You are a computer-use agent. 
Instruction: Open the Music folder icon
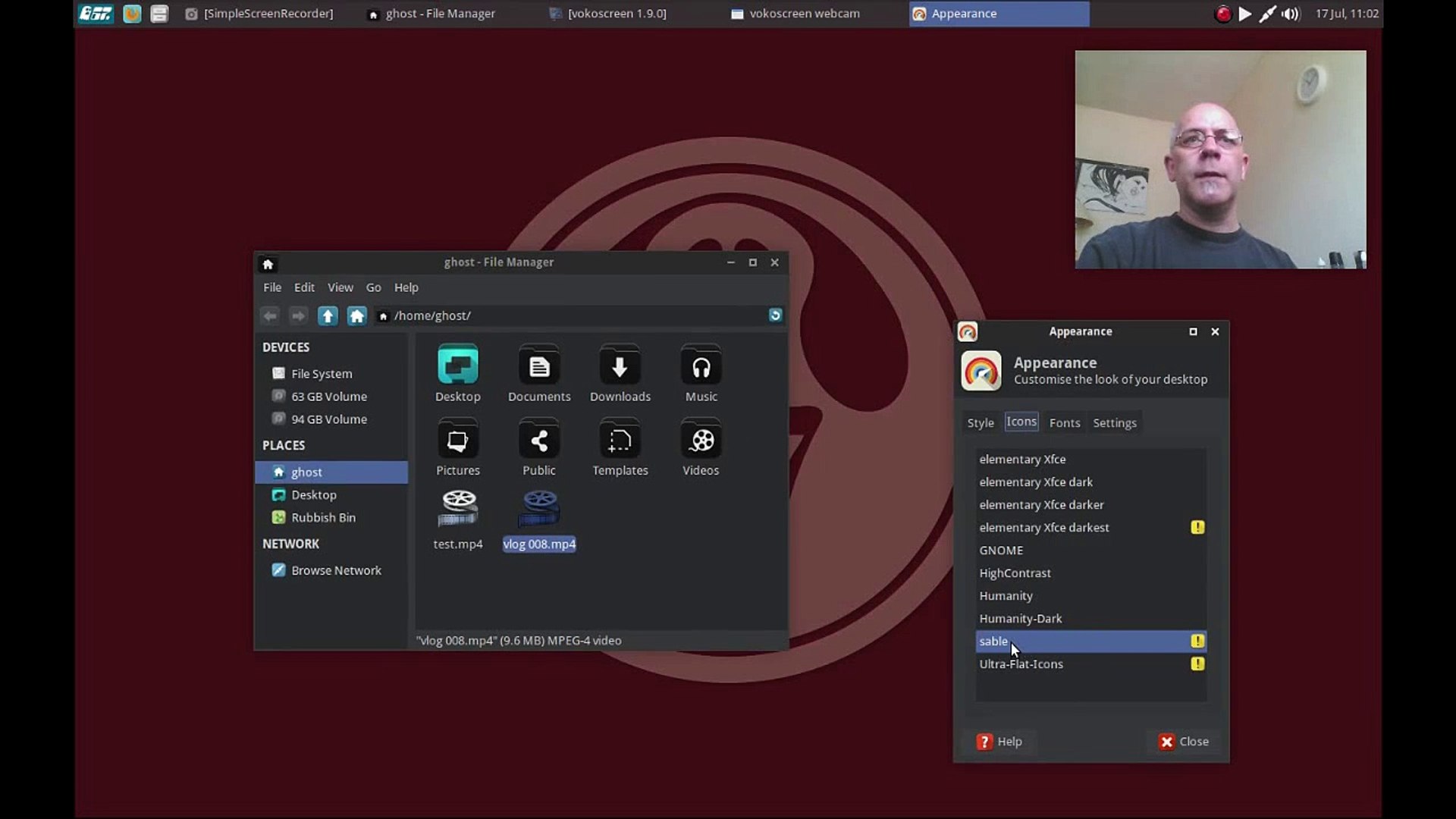pyautogui.click(x=701, y=366)
